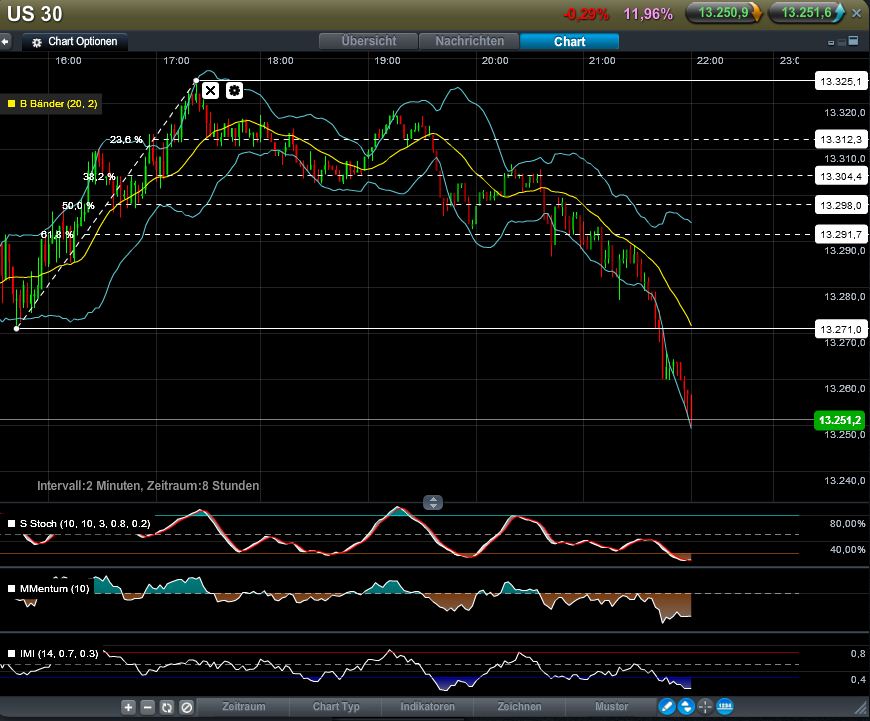
Task: Click the 13.271,0 Fibonacci price label
Action: pos(840,329)
